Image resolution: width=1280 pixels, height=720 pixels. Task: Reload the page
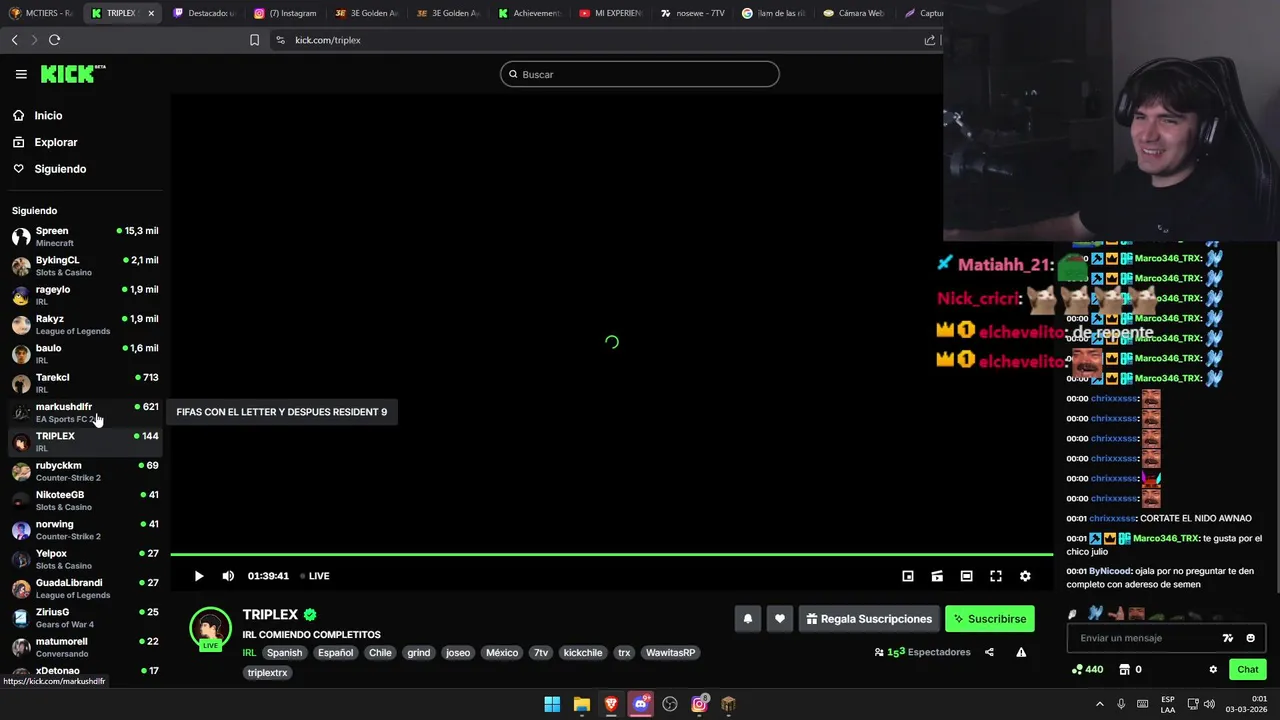click(54, 40)
